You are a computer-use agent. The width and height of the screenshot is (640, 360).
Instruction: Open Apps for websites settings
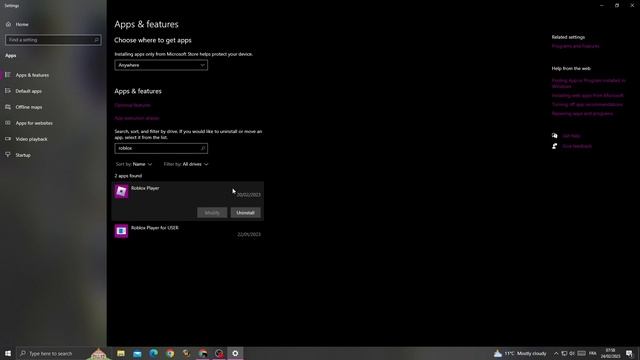[34, 123]
